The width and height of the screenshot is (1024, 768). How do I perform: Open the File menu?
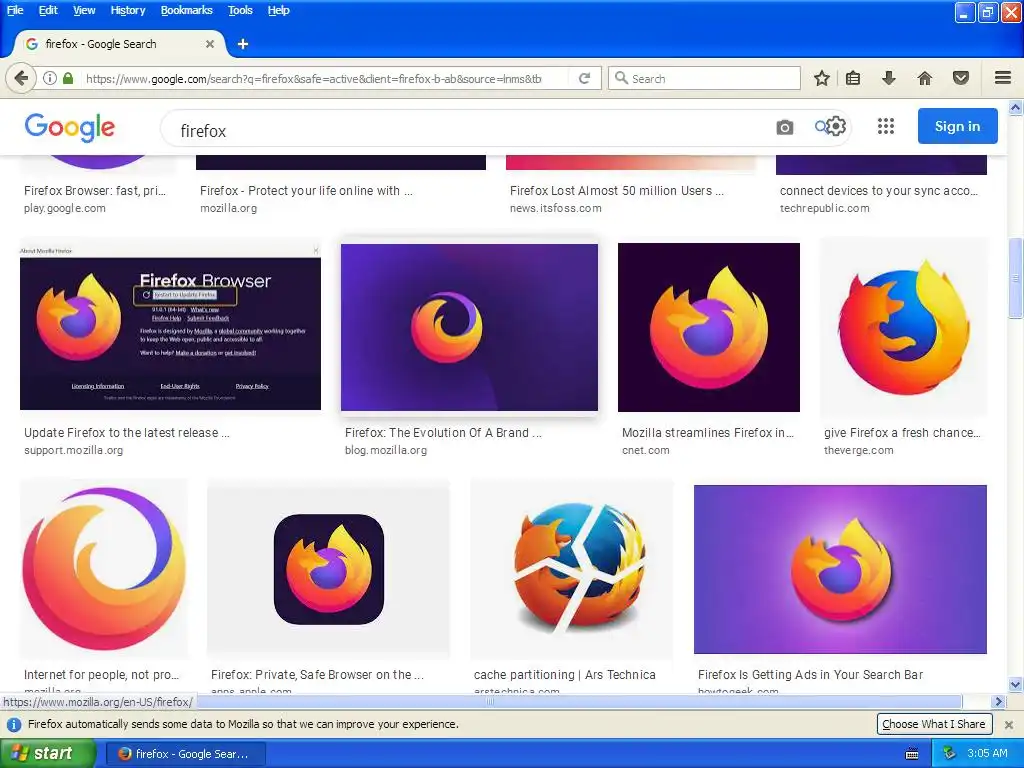[15, 10]
